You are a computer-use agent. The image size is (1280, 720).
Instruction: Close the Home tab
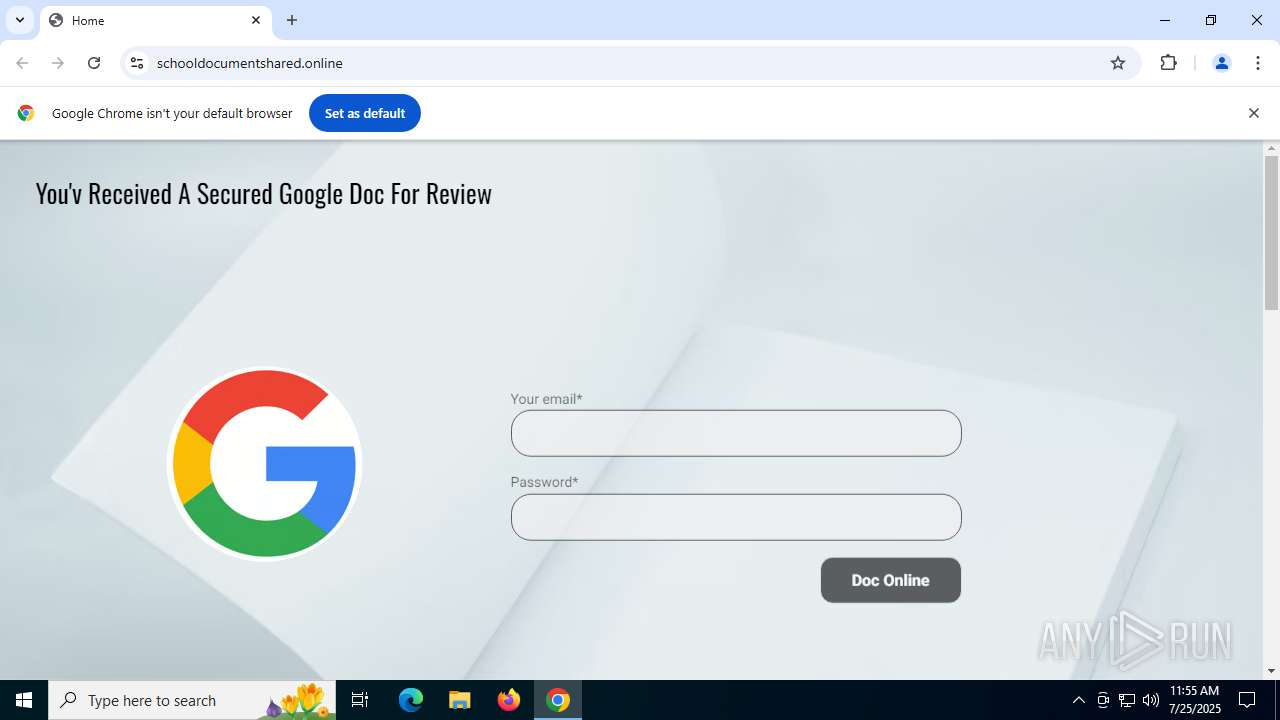tap(256, 20)
